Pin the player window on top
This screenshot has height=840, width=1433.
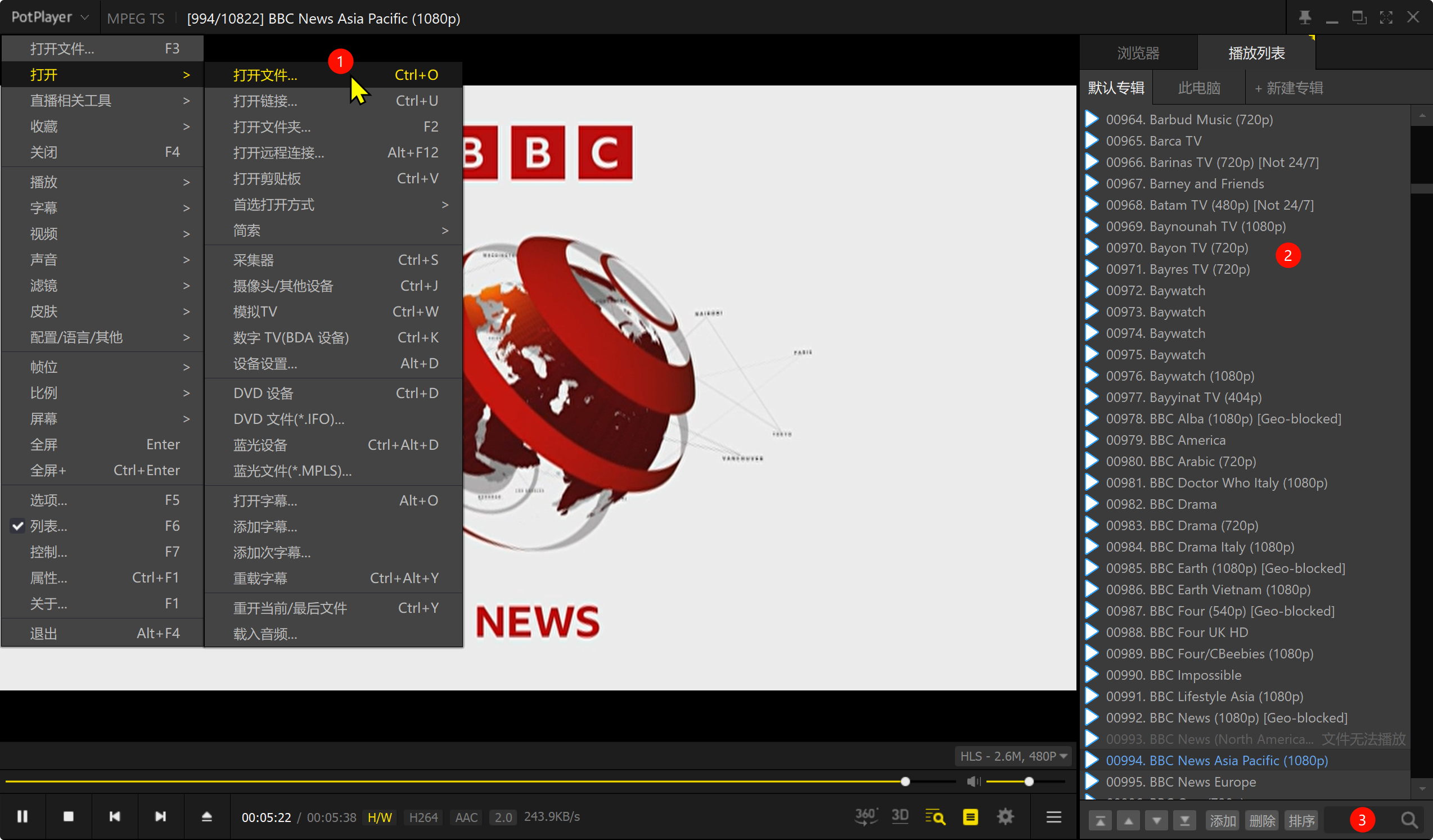1304,17
